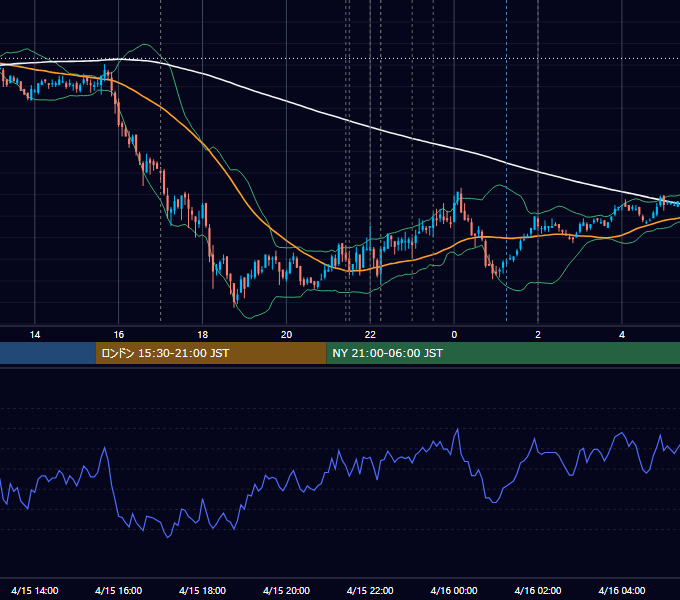Click the 18 hour label on price chart axis
Viewport: 680px width, 600px height.
click(203, 335)
